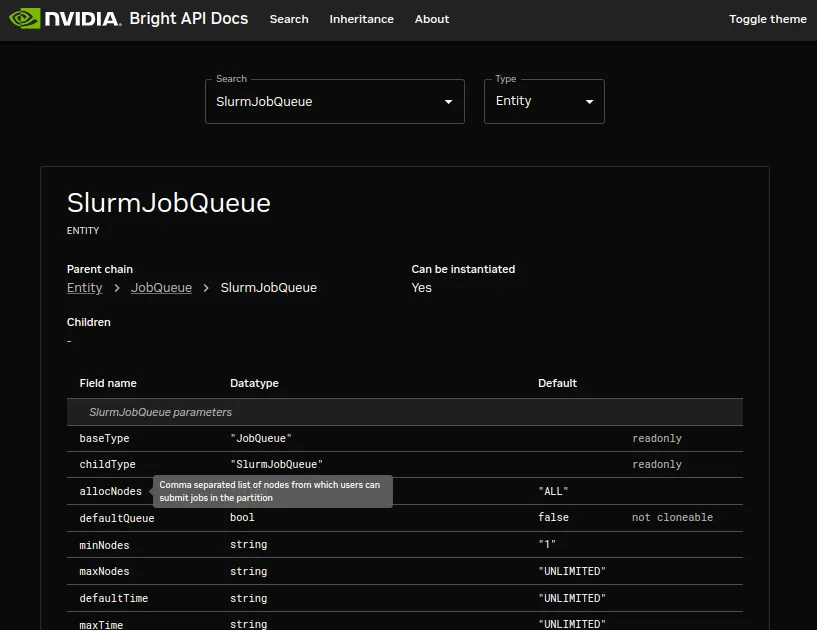Select the maxNodes field name
The image size is (817, 630).
click(x=104, y=572)
